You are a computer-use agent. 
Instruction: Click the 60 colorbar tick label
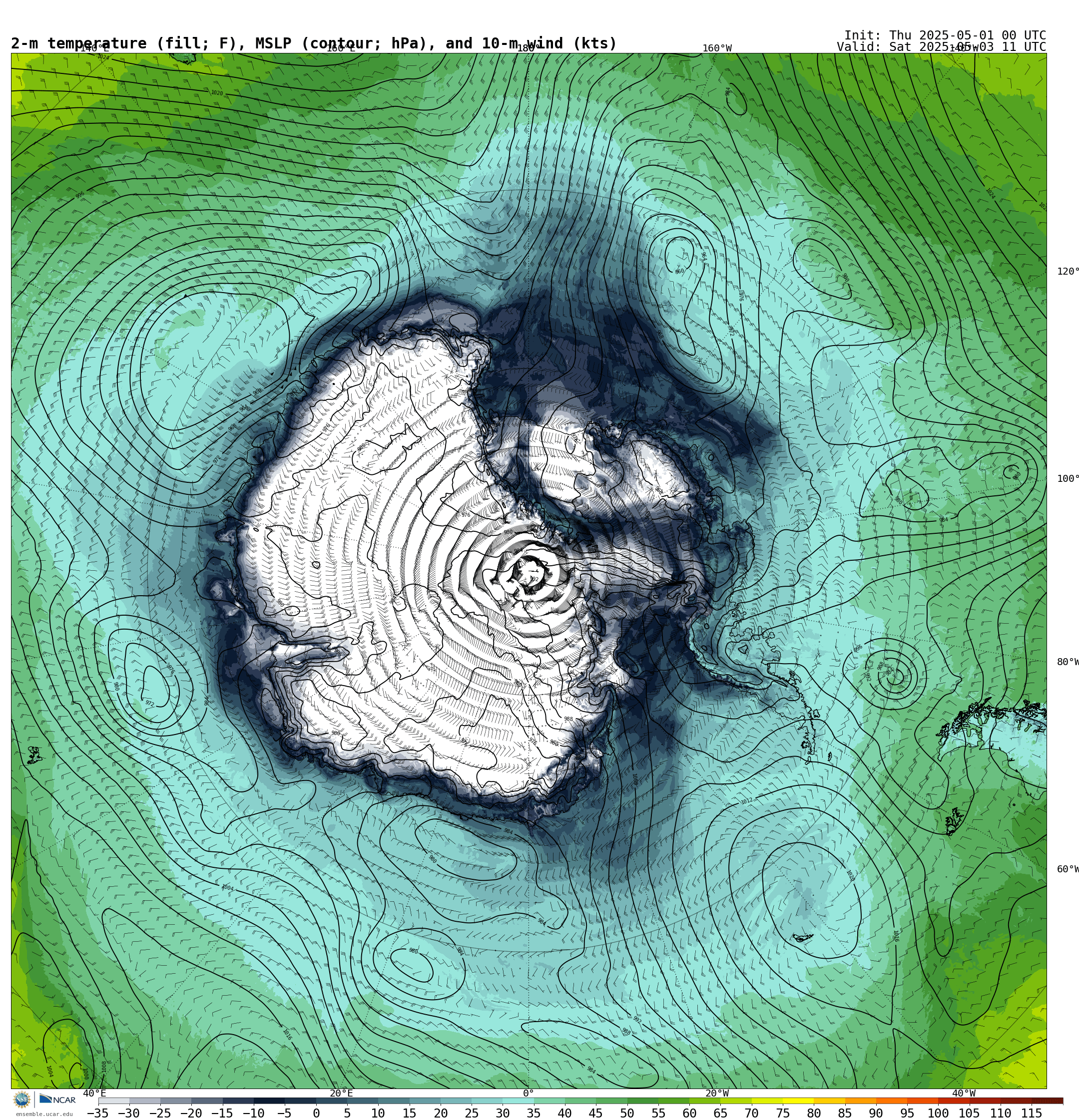click(689, 1113)
